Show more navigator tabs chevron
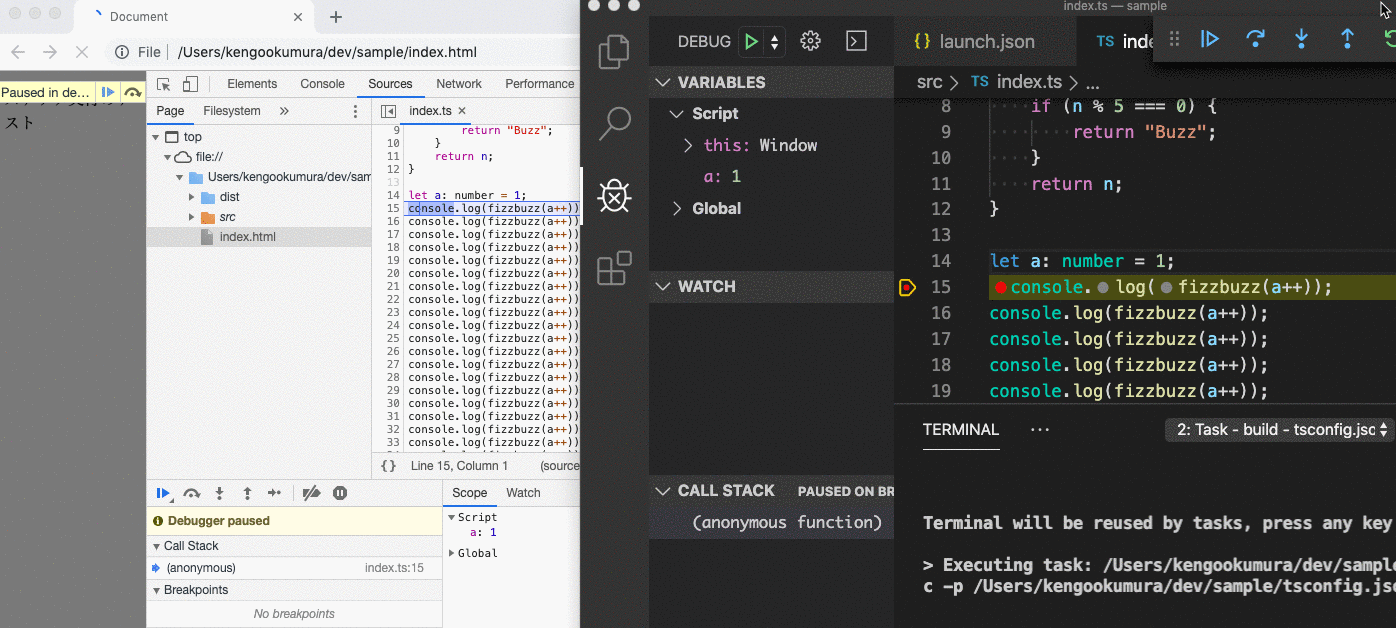Viewport: 1396px width, 628px height. (x=284, y=111)
